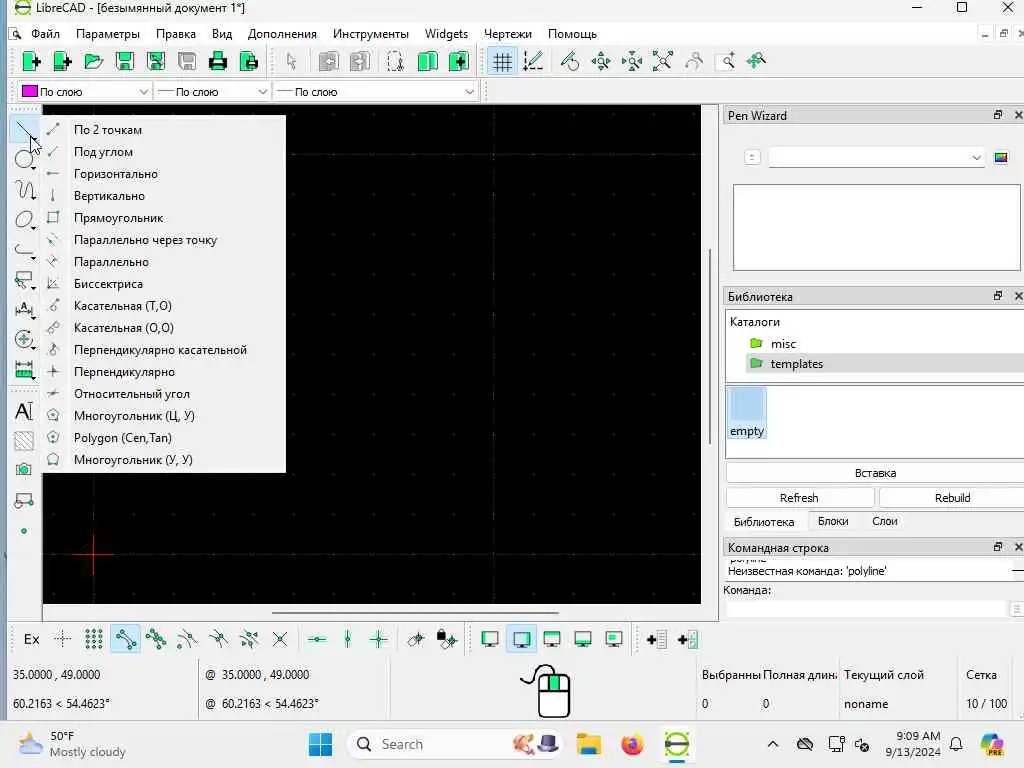Click the Zoom Out toolbar icon
1024x768 pixels.
[632, 61]
